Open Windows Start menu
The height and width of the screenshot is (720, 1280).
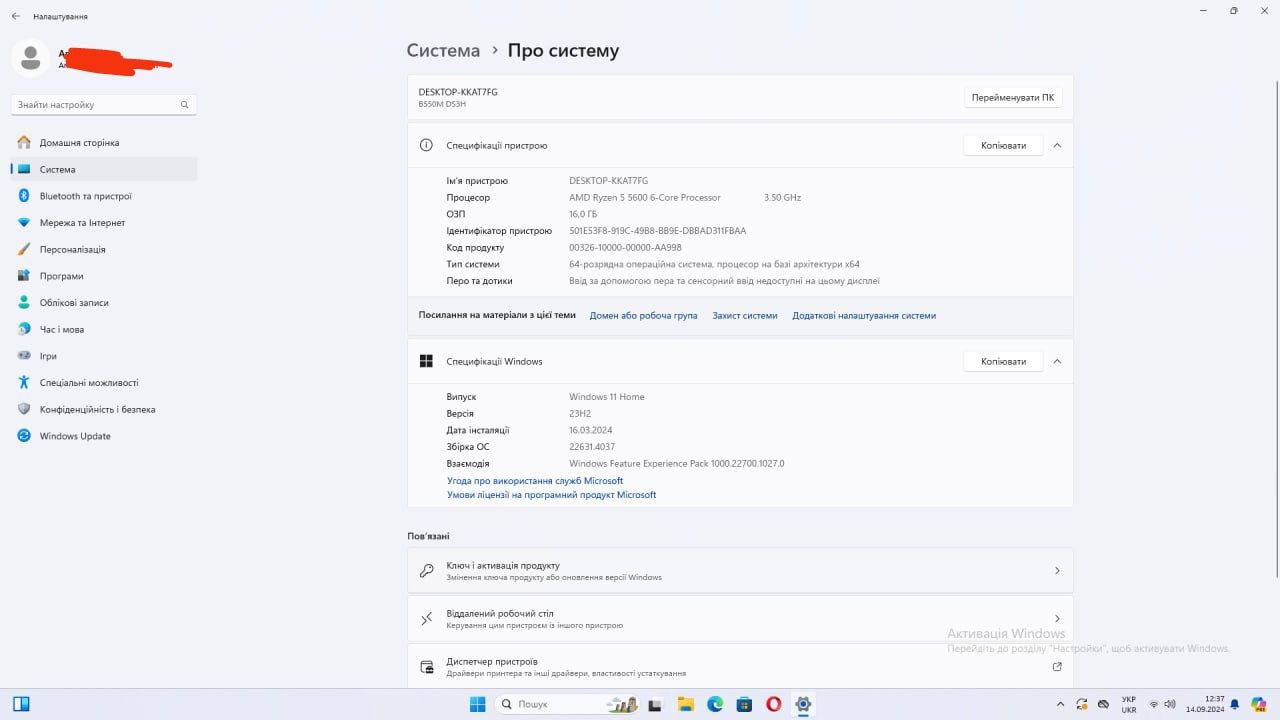[x=478, y=704]
